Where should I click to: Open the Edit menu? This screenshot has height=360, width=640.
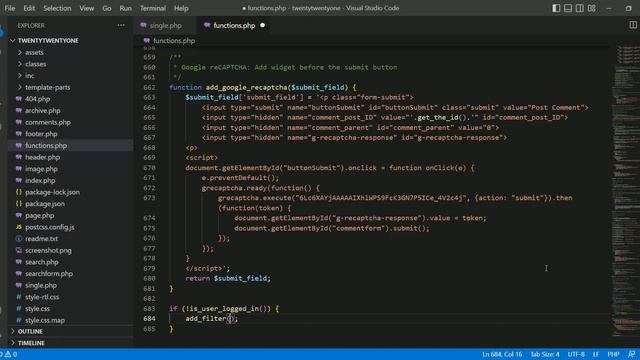(x=29, y=8)
